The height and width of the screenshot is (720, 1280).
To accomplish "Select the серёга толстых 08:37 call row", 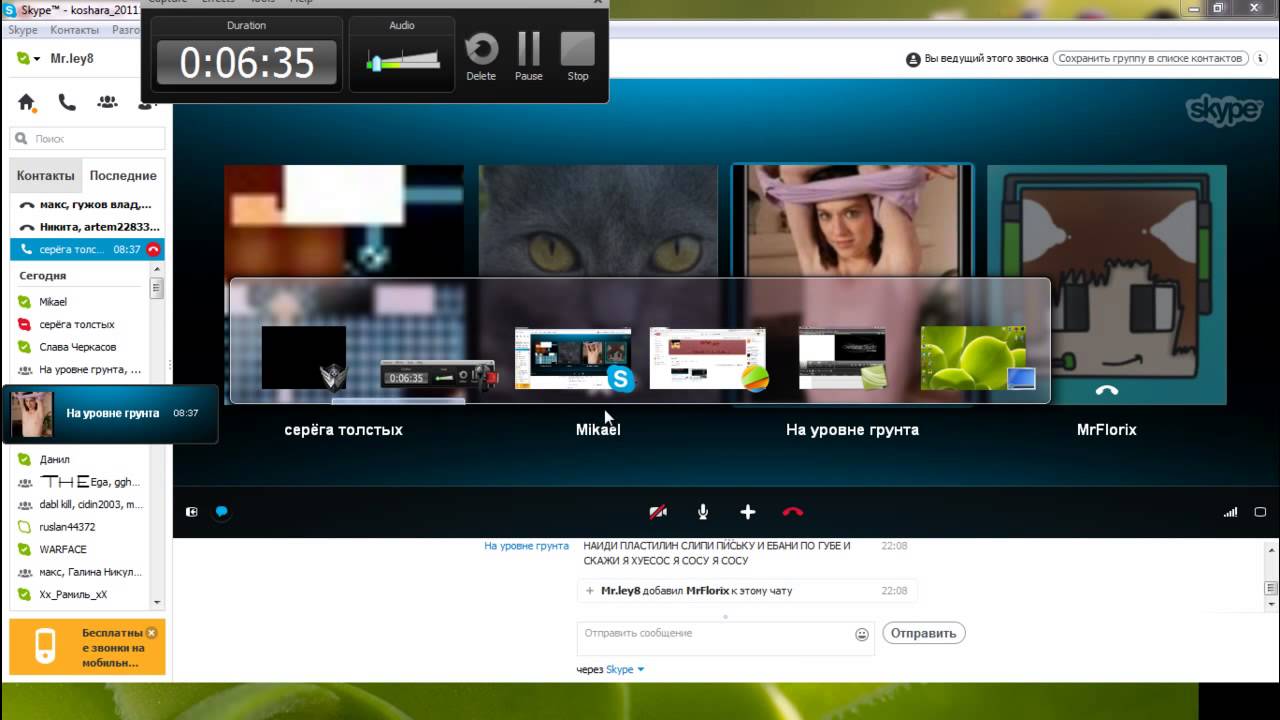I will pos(87,249).
